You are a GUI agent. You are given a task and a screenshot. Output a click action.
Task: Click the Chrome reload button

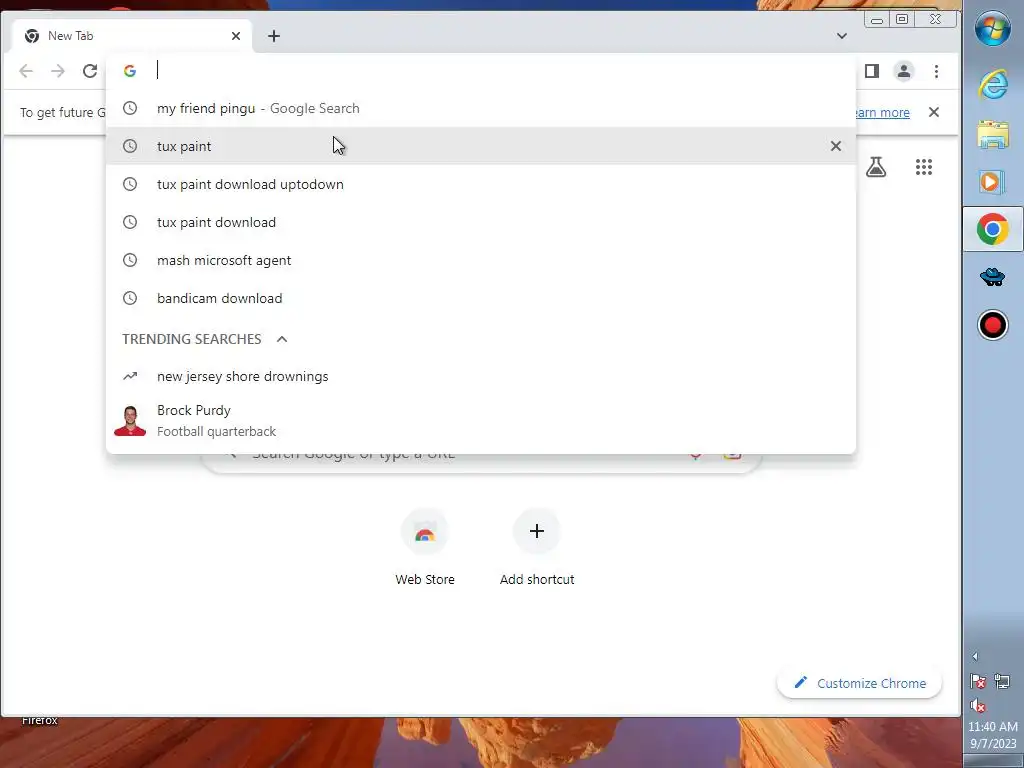click(90, 71)
